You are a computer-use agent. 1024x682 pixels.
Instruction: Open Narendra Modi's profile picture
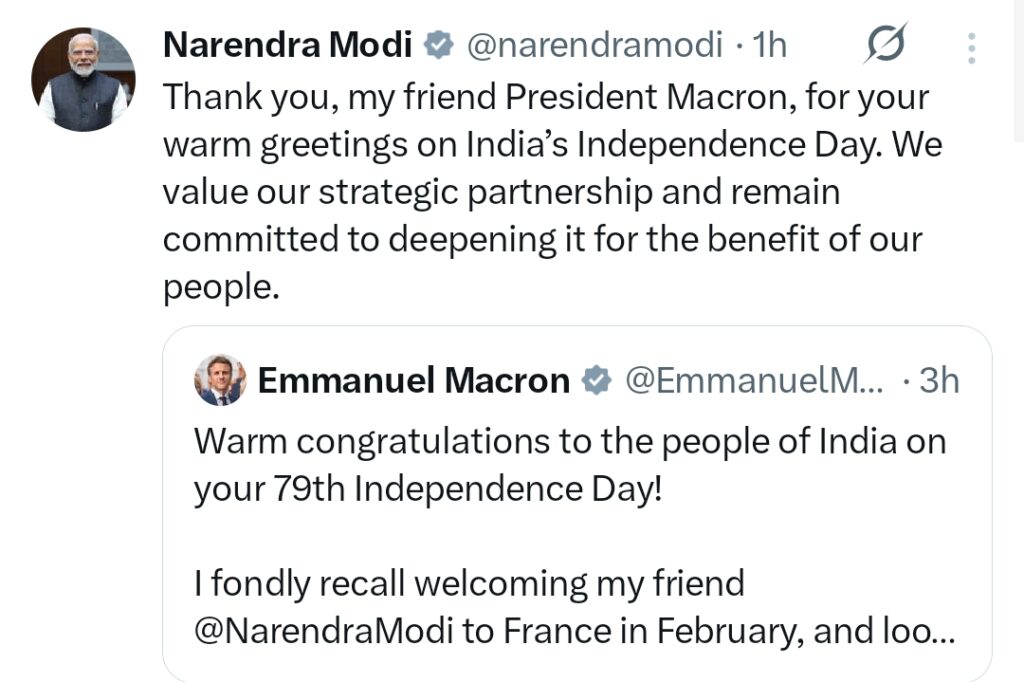coord(83,79)
